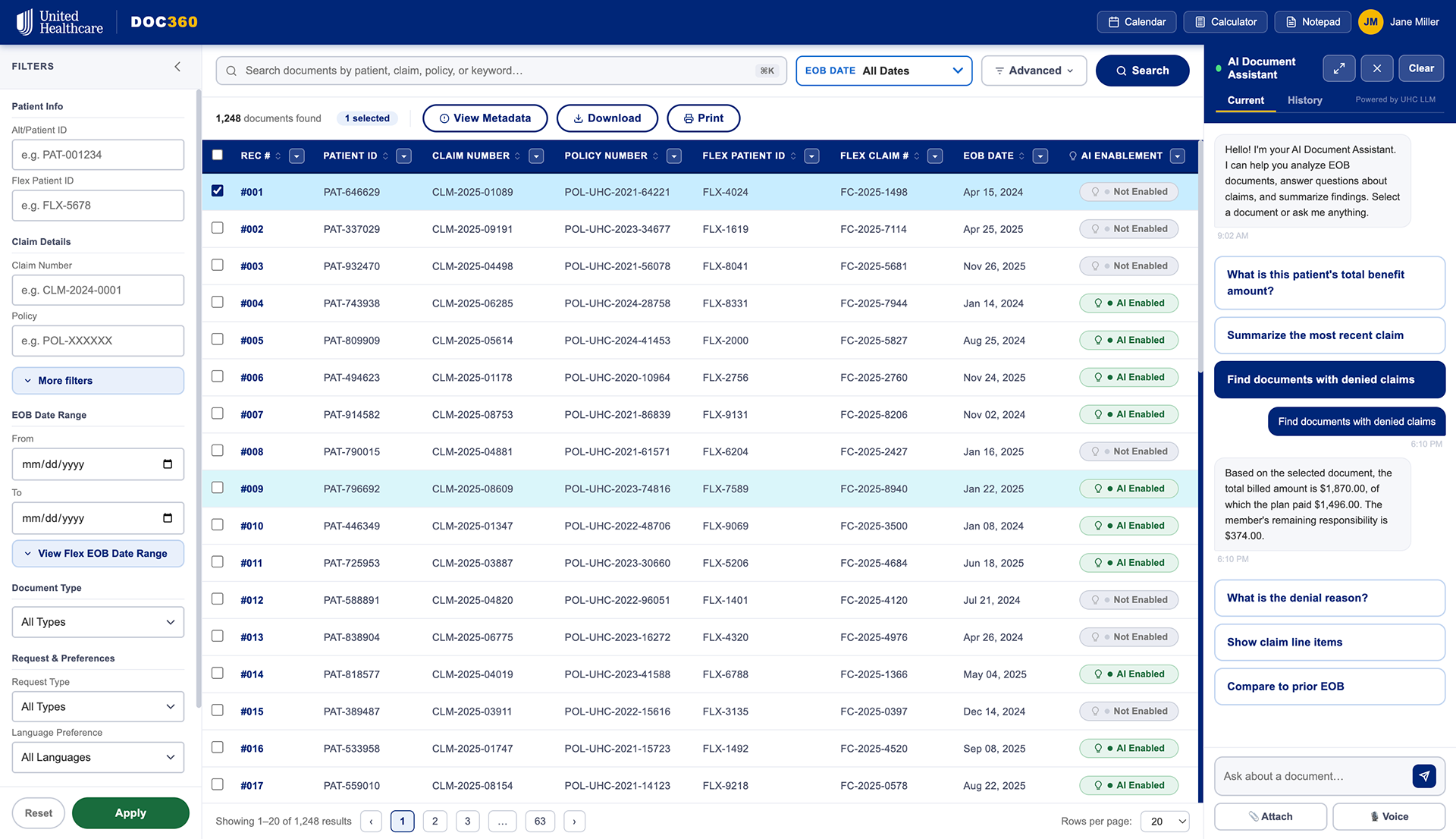Open the Calculator tool
Image resolution: width=1456 pixels, height=839 pixels.
pyautogui.click(x=1225, y=22)
